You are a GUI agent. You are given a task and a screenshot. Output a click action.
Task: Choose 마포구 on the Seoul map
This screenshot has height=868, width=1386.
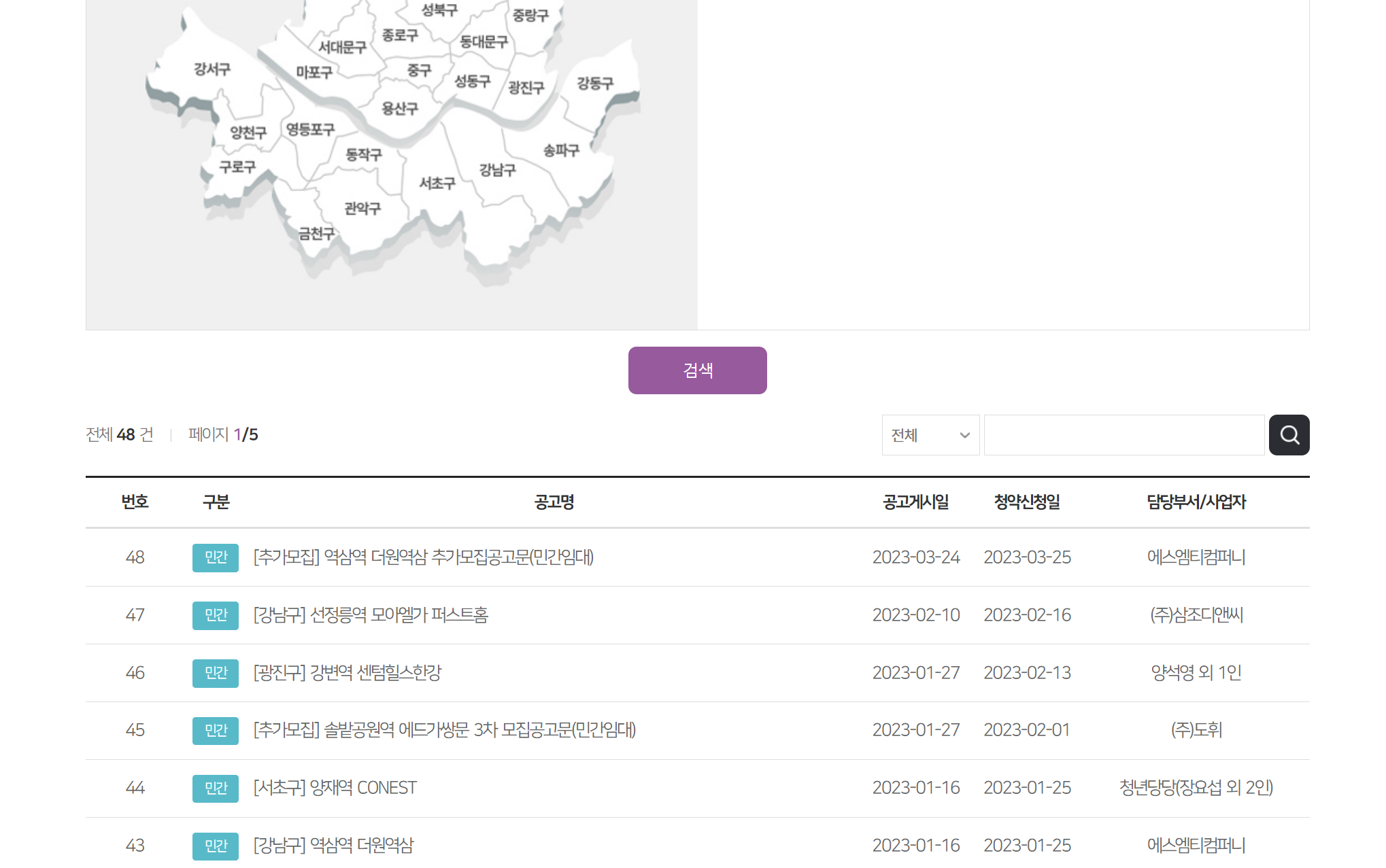pos(314,72)
